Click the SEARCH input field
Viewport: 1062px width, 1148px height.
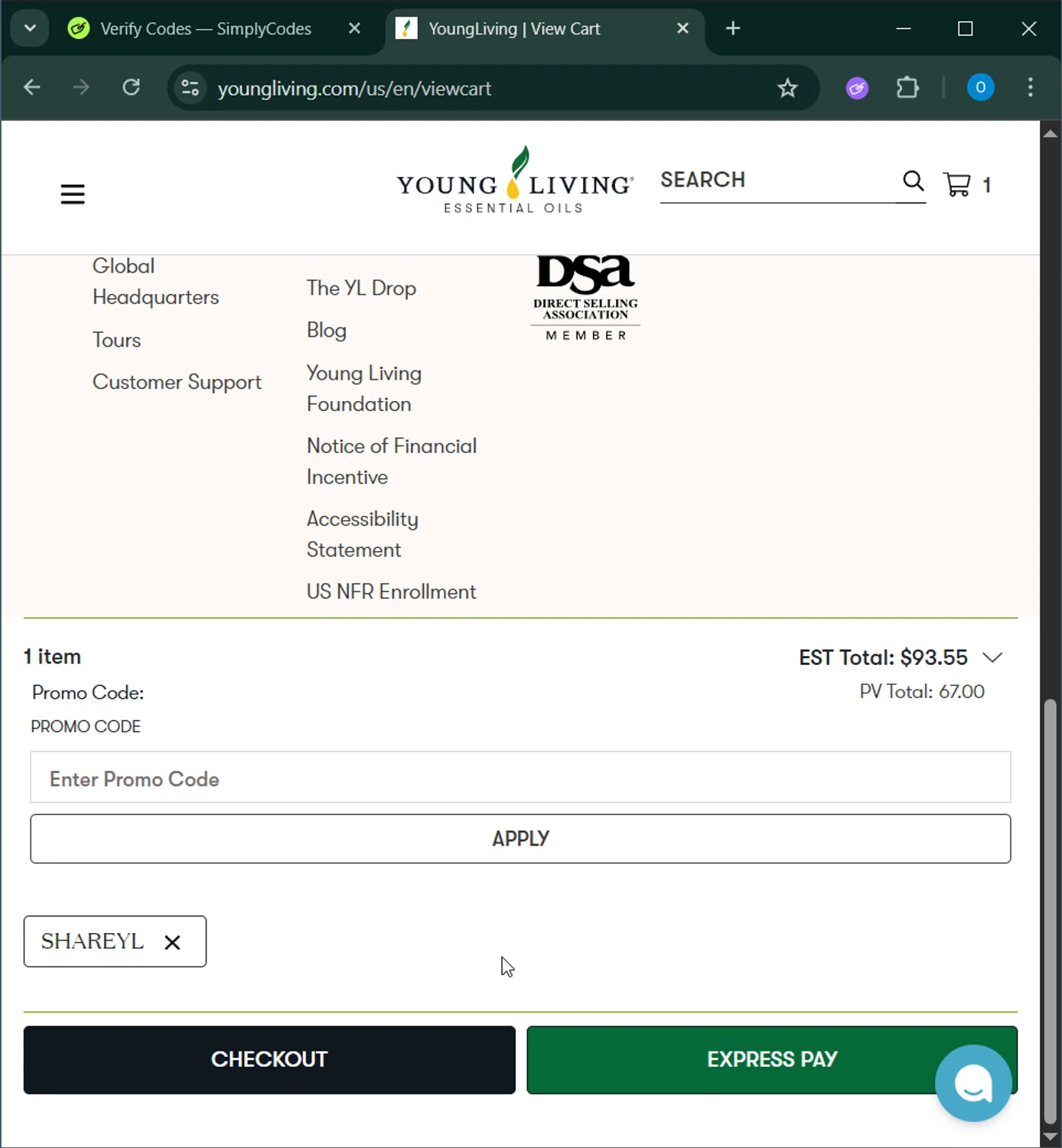(x=777, y=181)
